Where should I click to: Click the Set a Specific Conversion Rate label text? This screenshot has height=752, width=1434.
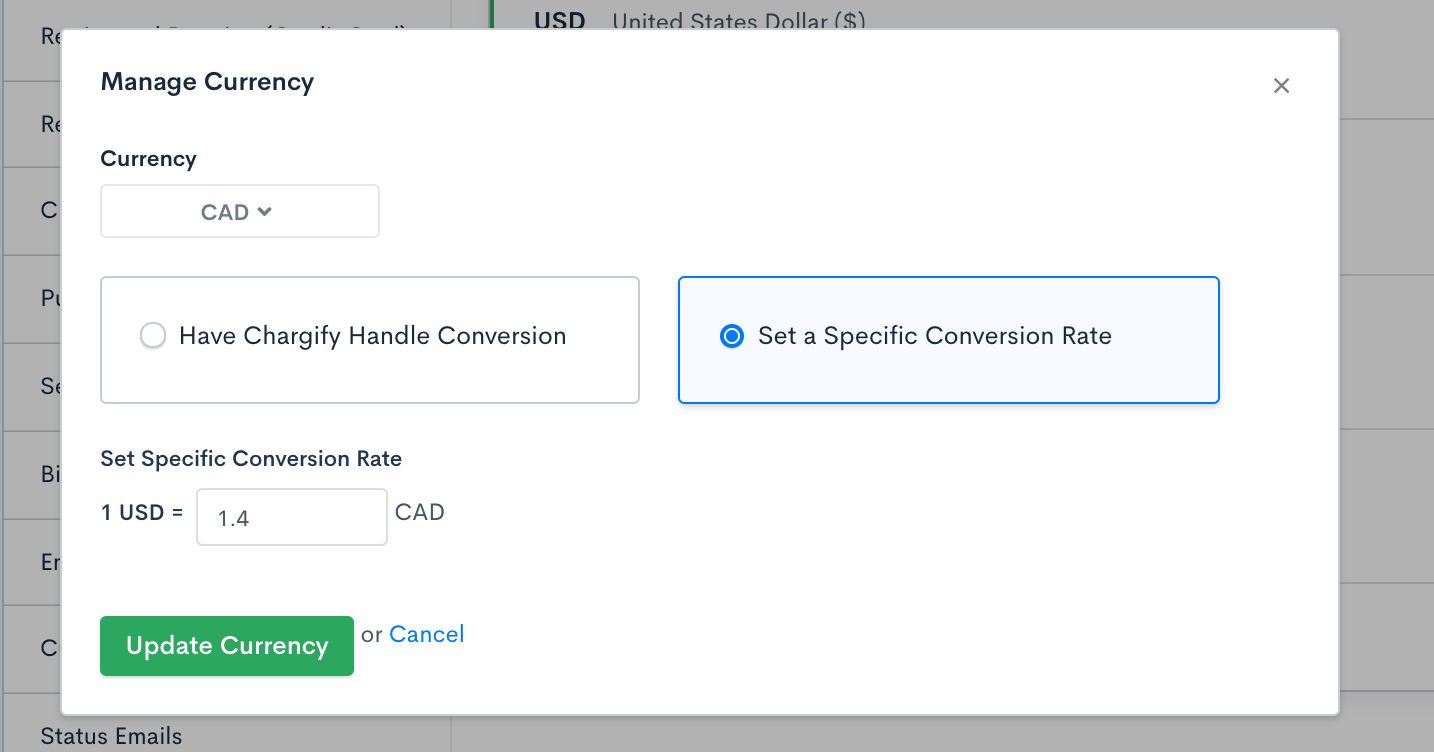934,336
